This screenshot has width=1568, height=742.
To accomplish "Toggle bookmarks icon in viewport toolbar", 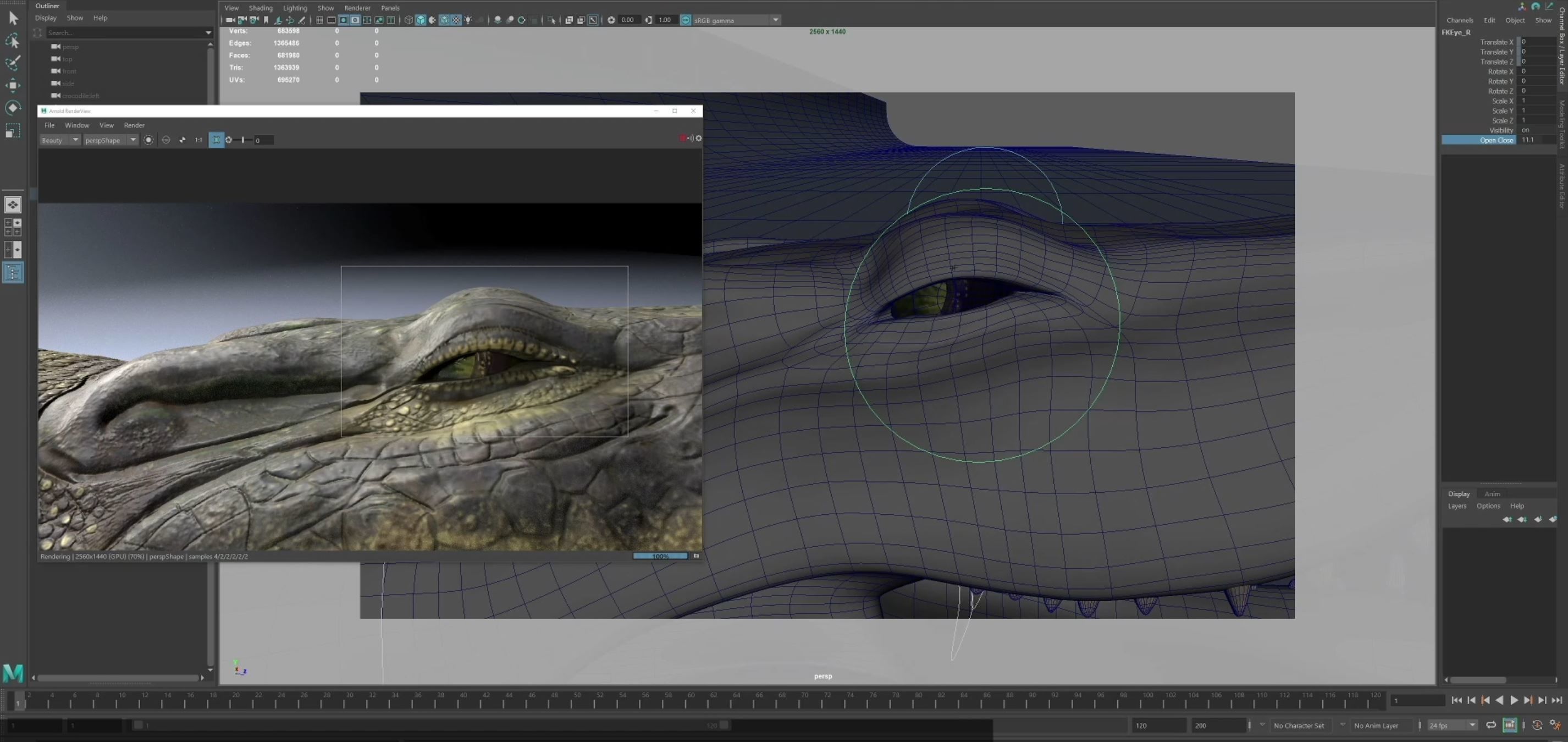I will 266,20.
